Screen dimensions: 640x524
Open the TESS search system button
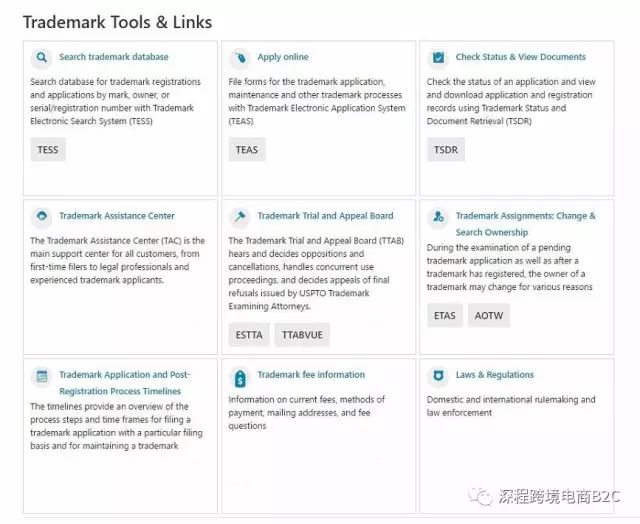pos(48,150)
